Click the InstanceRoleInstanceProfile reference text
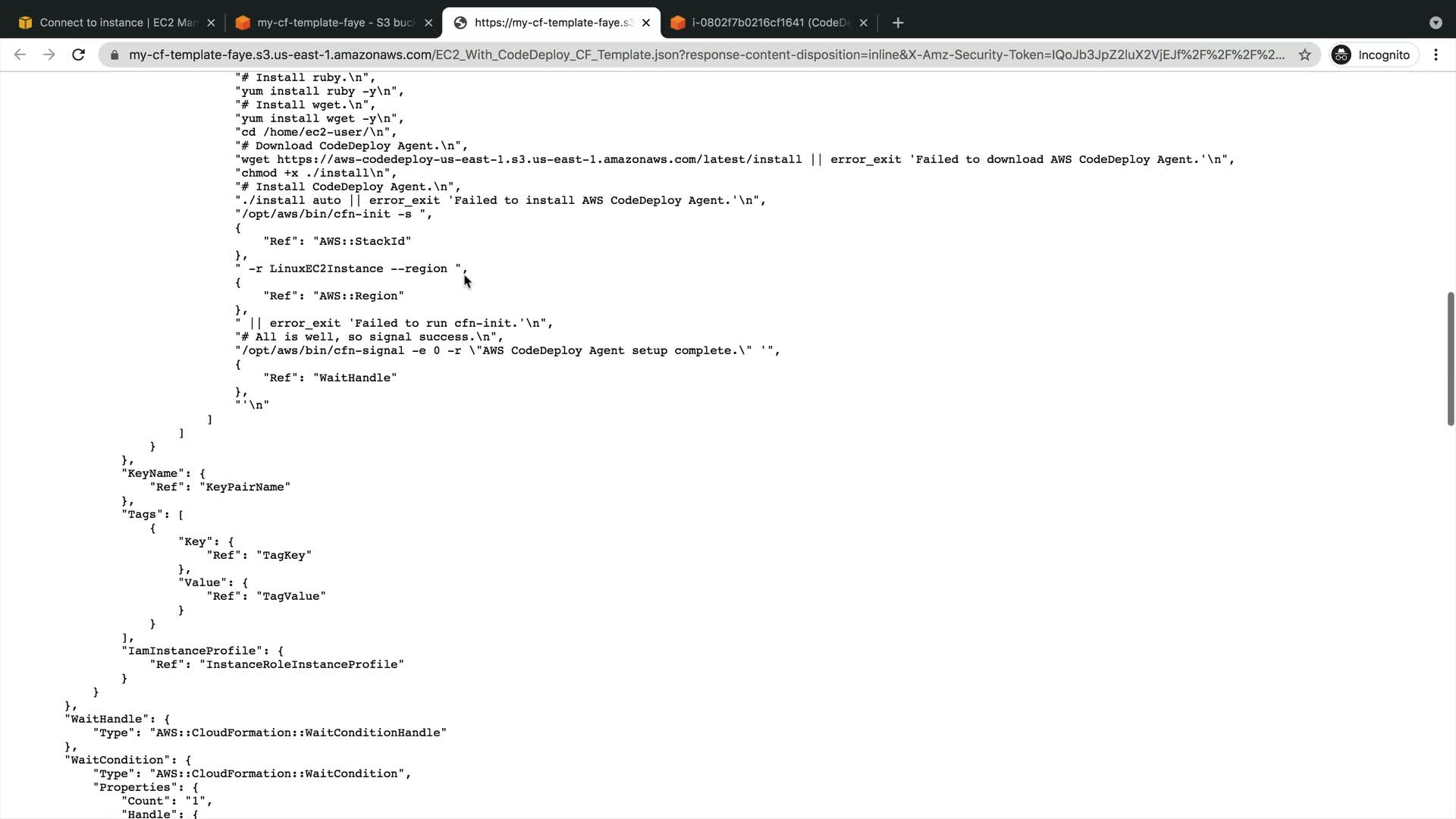Viewport: 1456px width, 819px height. tap(305, 664)
